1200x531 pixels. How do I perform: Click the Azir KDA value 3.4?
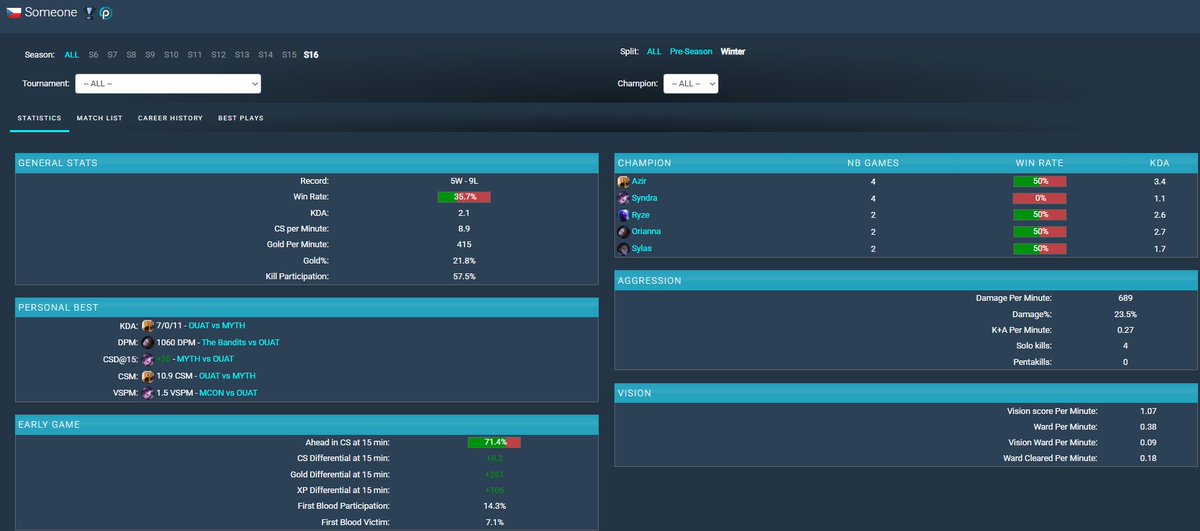[1160, 182]
